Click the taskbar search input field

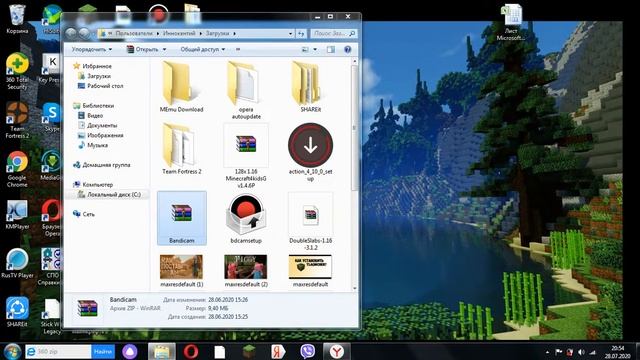58,351
